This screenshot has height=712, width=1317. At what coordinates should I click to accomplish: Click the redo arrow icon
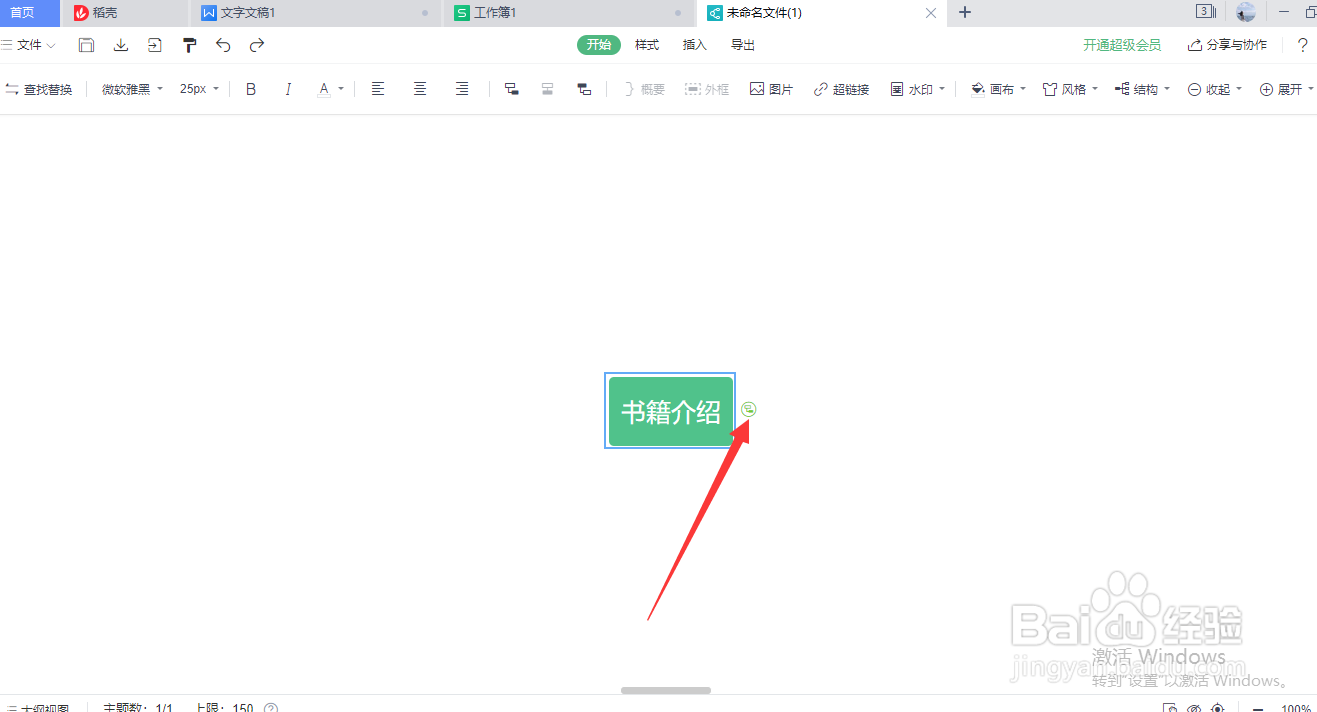click(x=258, y=45)
